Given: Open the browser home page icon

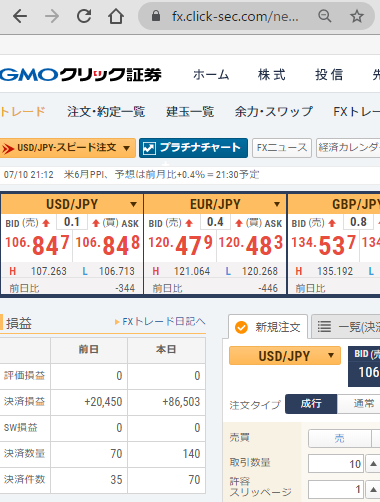Looking at the screenshot, I should [116, 16].
